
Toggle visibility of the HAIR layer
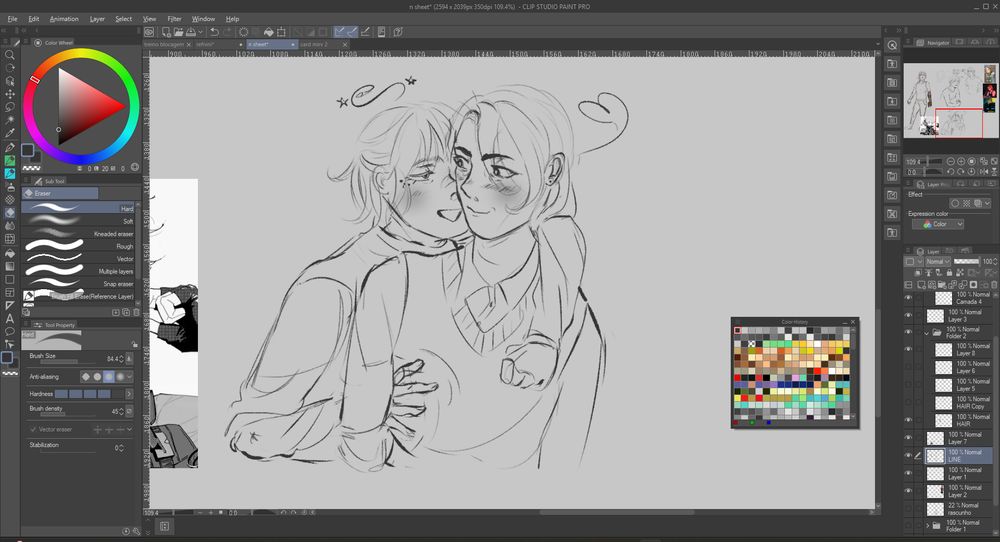point(908,420)
